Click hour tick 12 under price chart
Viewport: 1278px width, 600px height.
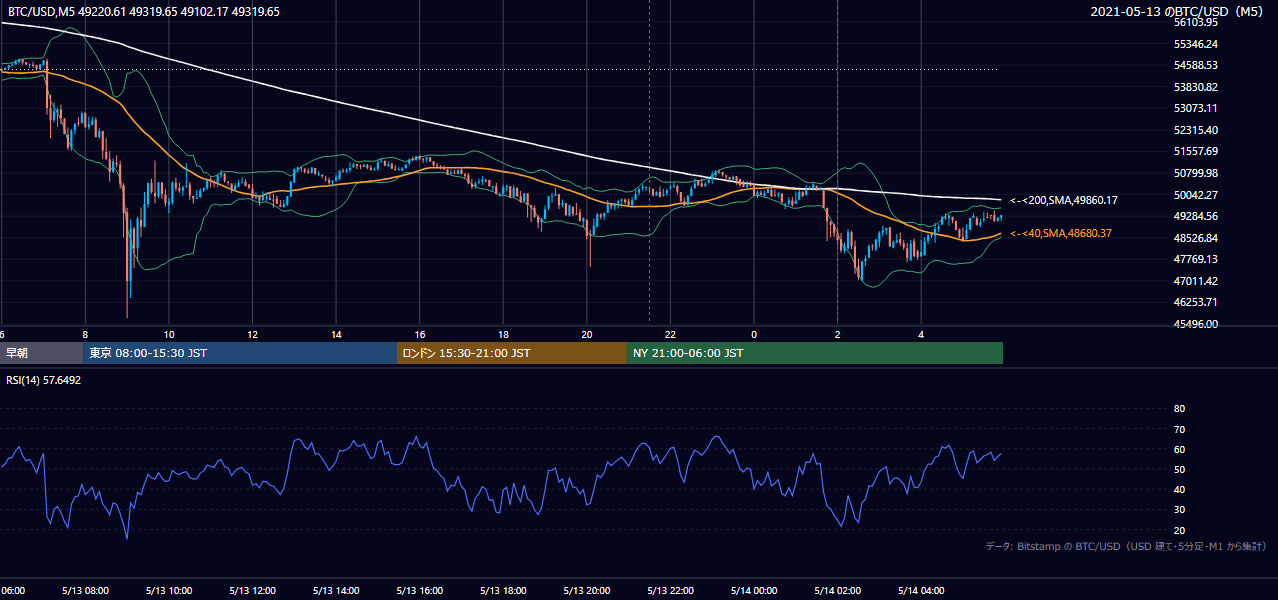252,335
